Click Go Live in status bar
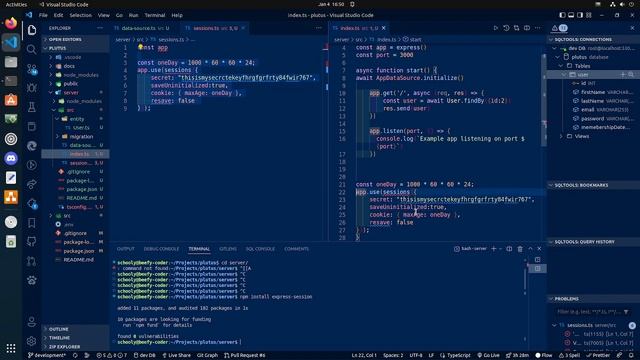 (489, 355)
